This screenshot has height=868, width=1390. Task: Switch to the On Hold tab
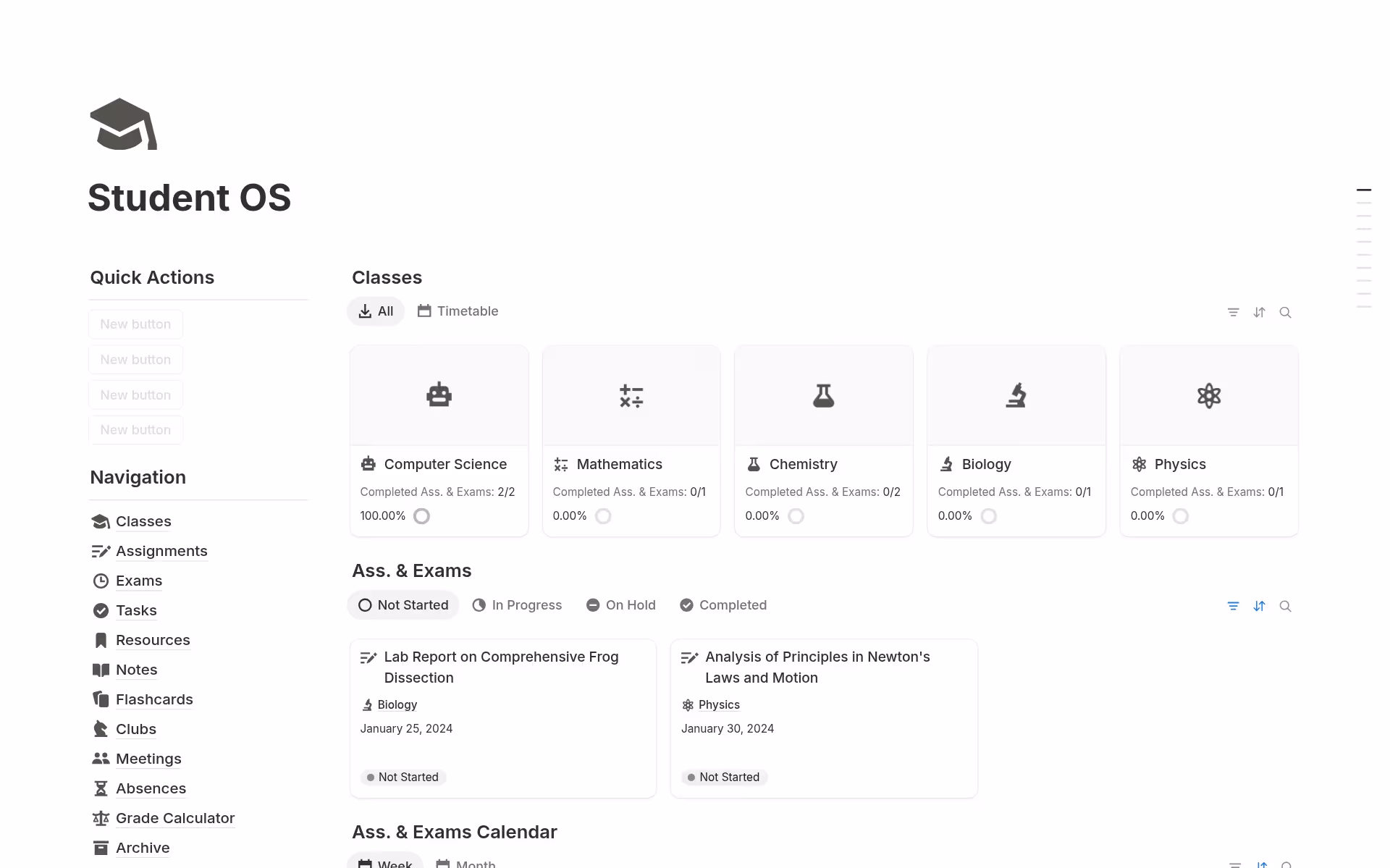coord(621,605)
